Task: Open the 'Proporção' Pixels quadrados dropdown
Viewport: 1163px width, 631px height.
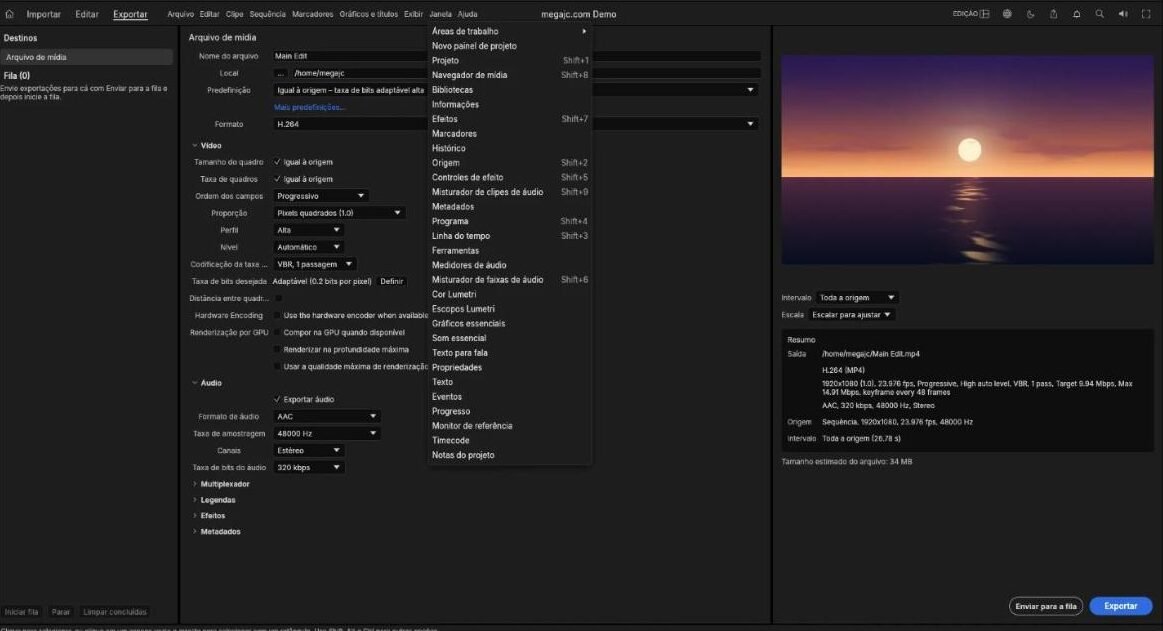Action: pos(338,213)
